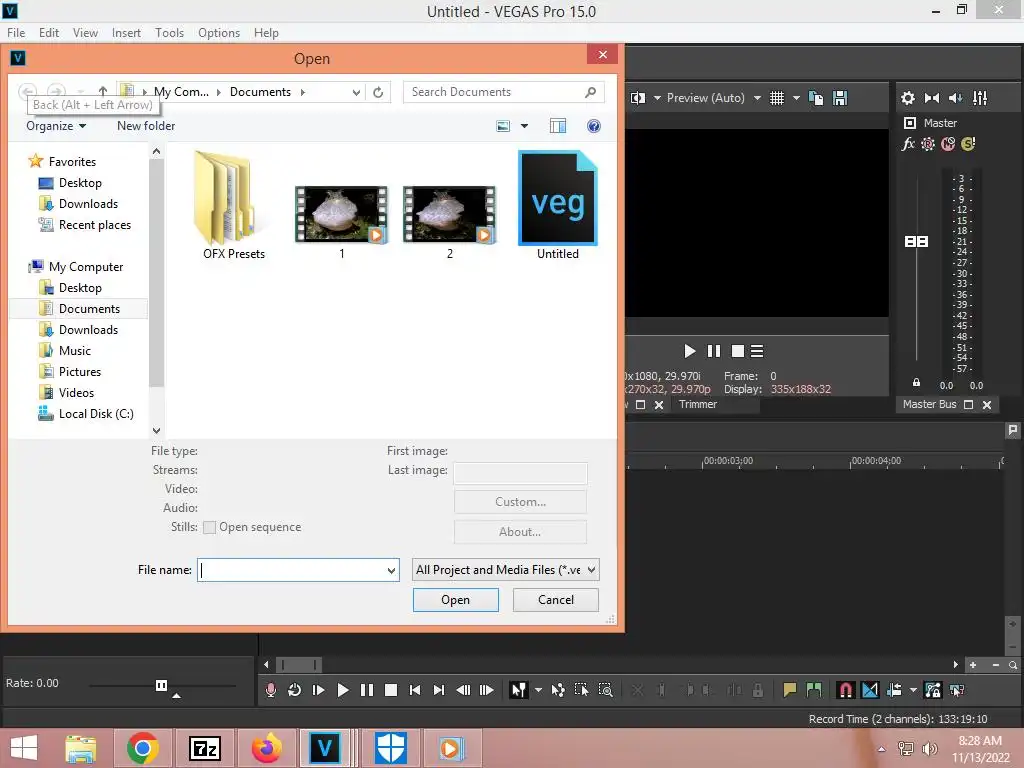Click the playback Rate slider handle
1024x768 pixels.
[x=161, y=685]
